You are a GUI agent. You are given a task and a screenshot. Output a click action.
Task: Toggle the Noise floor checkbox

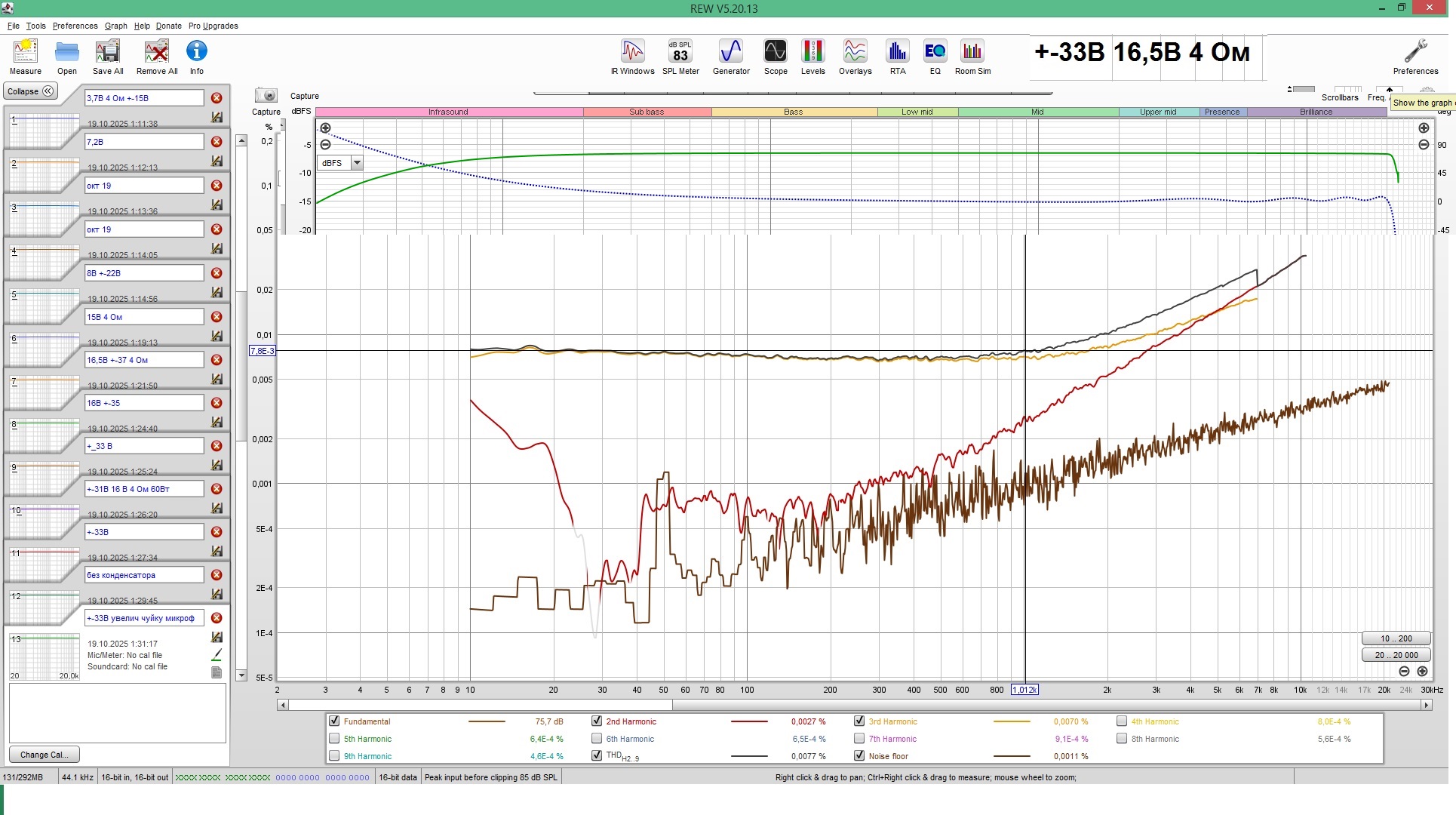859,755
